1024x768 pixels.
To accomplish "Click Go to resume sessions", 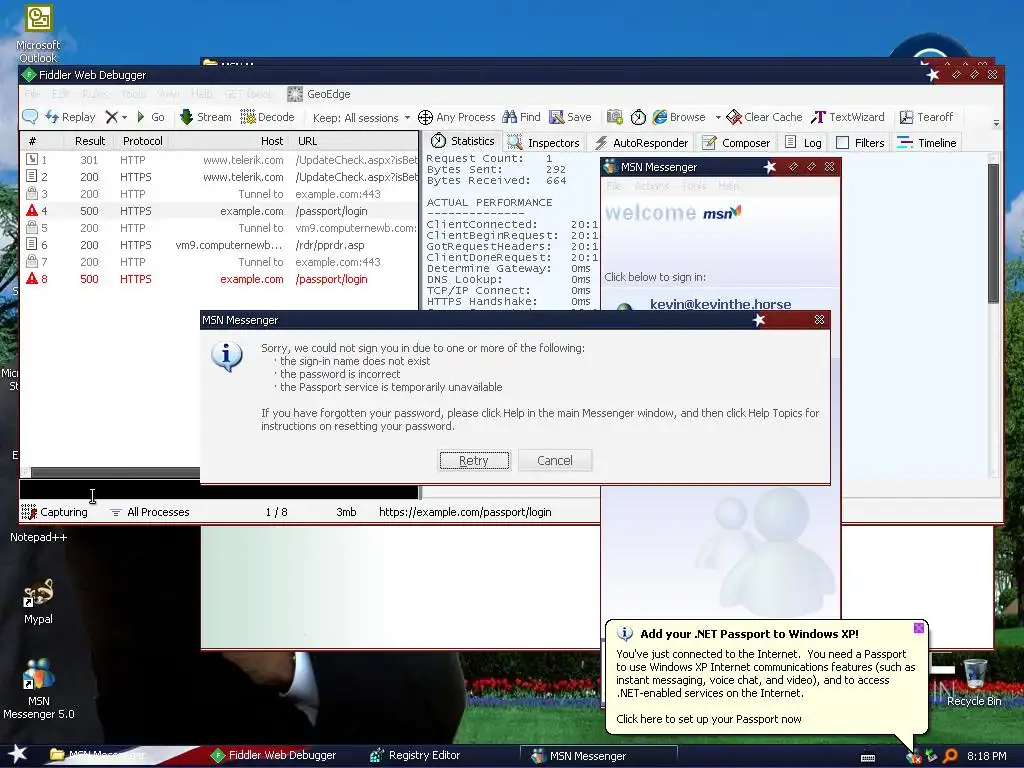I will click(x=150, y=117).
